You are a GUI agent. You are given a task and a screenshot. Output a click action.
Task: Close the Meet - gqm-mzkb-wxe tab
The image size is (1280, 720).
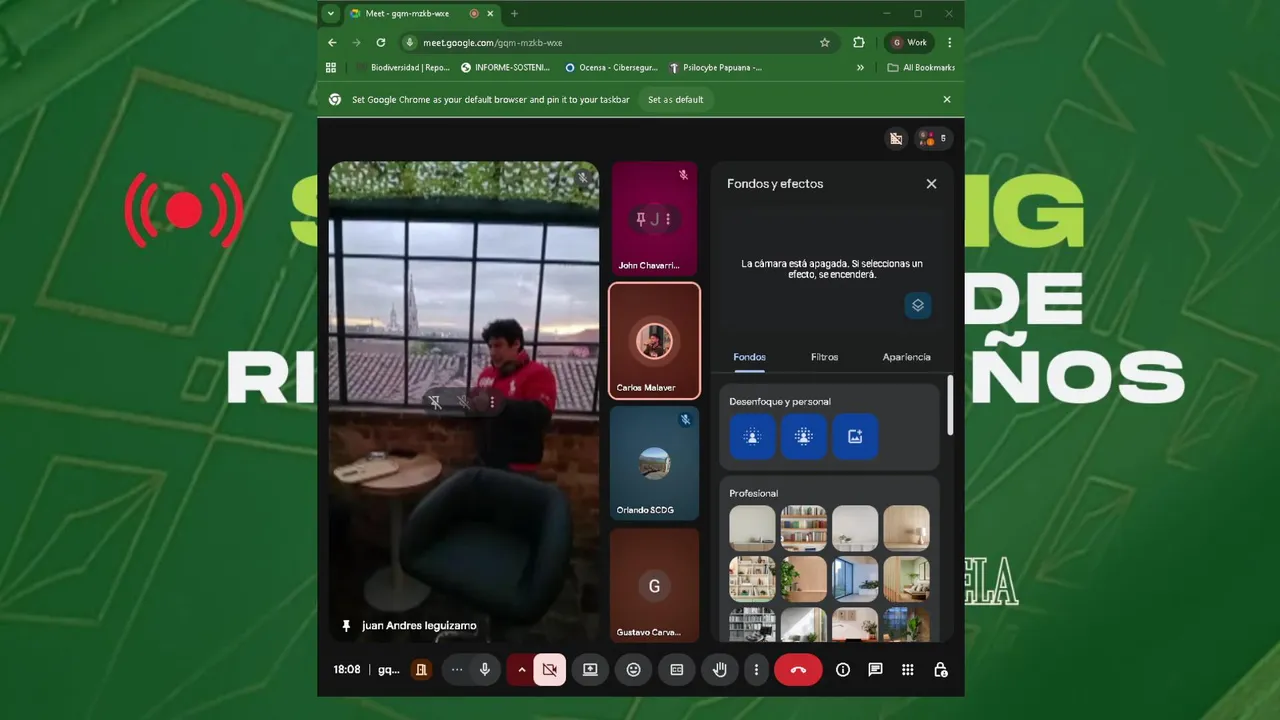click(x=490, y=14)
